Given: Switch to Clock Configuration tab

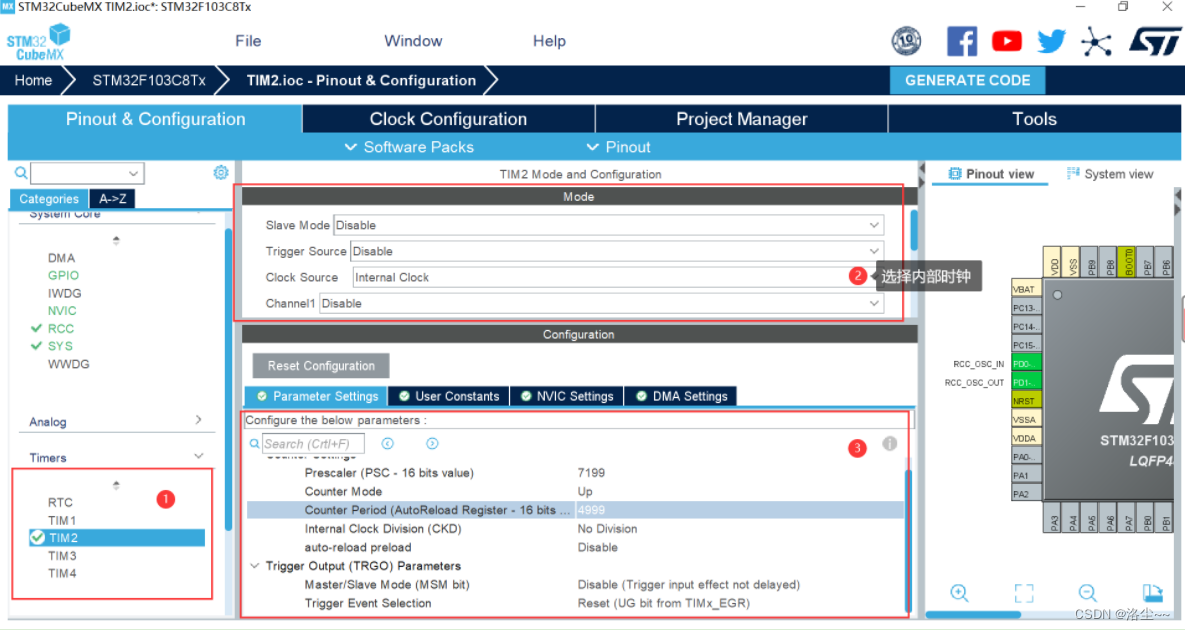Looking at the screenshot, I should (448, 119).
